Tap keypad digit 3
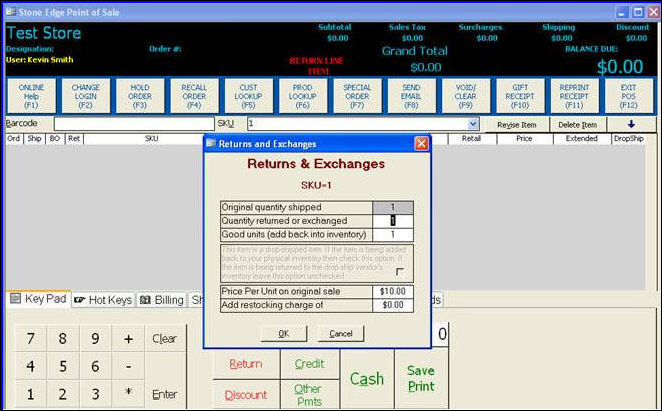662x411 pixels. click(x=95, y=394)
